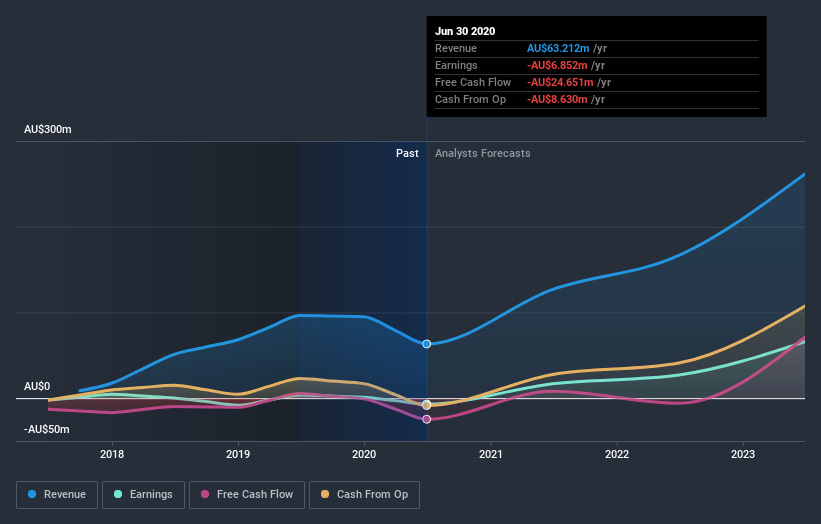Image resolution: width=821 pixels, height=524 pixels.
Task: Click the 2023 x-axis label
Action: pos(743,454)
